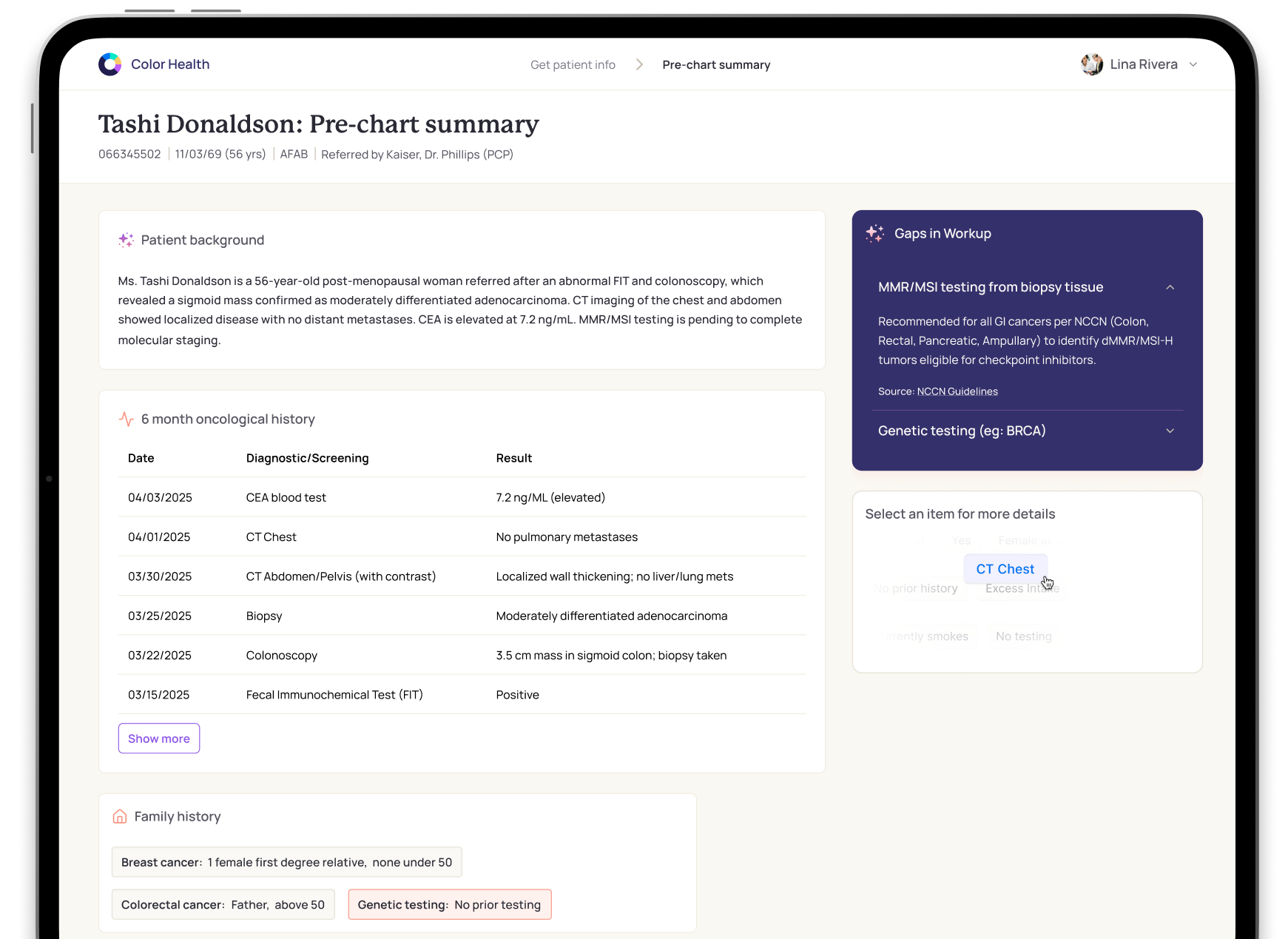Click the 3.5 cm mass in sigmoid colon result

click(611, 655)
